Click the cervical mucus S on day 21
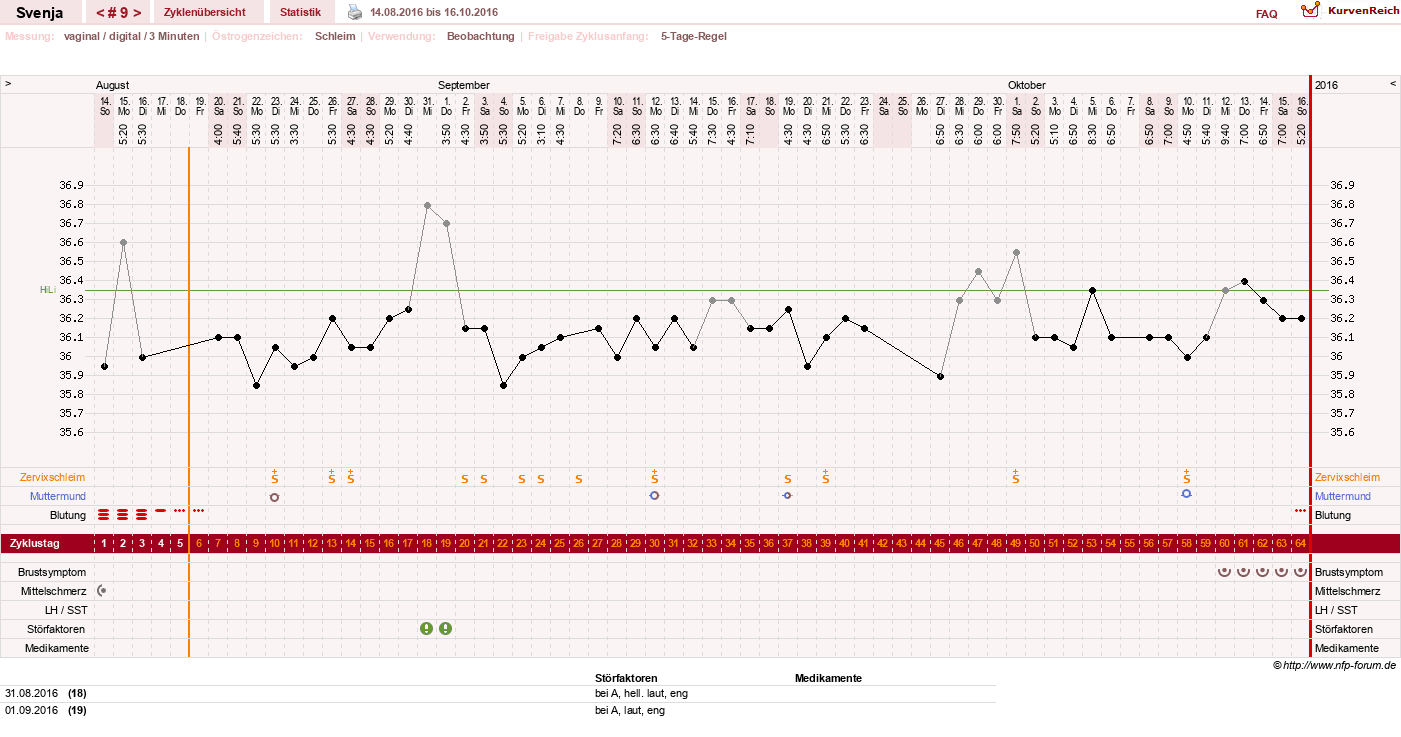The image size is (1401, 737). [484, 479]
